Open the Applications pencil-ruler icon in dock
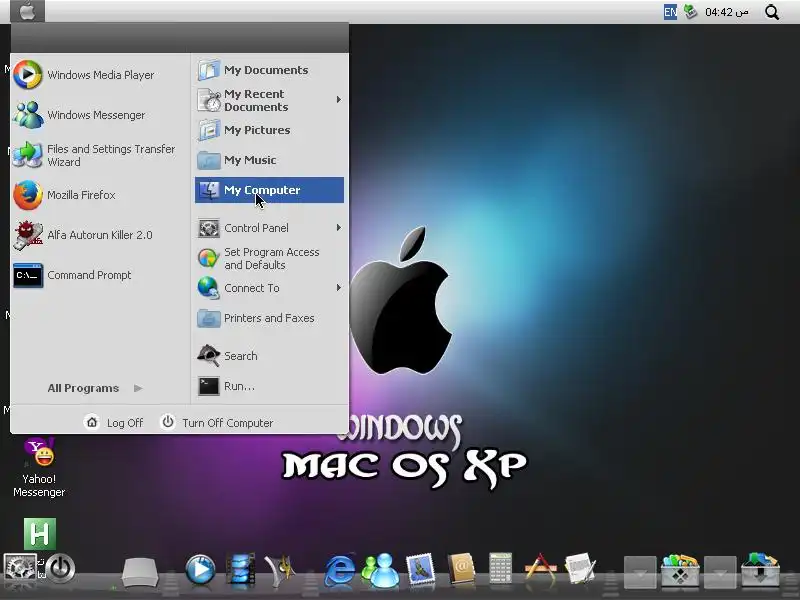 click(541, 567)
